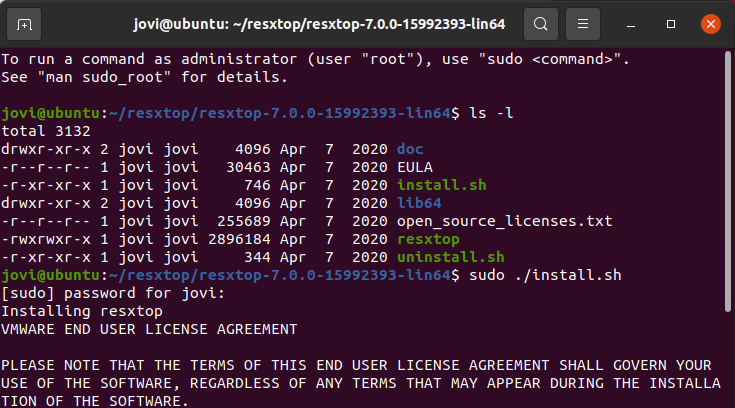Click the window title text
735x408 pixels.
(x=319, y=24)
